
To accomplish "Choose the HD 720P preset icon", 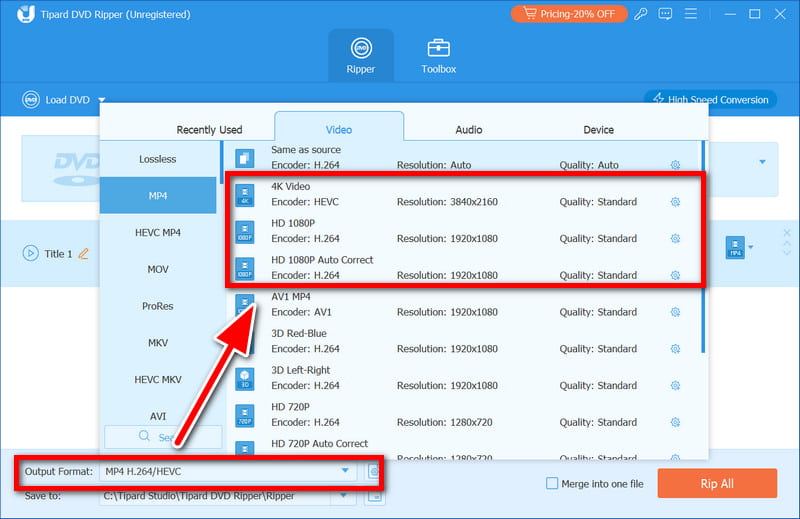I will coord(245,415).
